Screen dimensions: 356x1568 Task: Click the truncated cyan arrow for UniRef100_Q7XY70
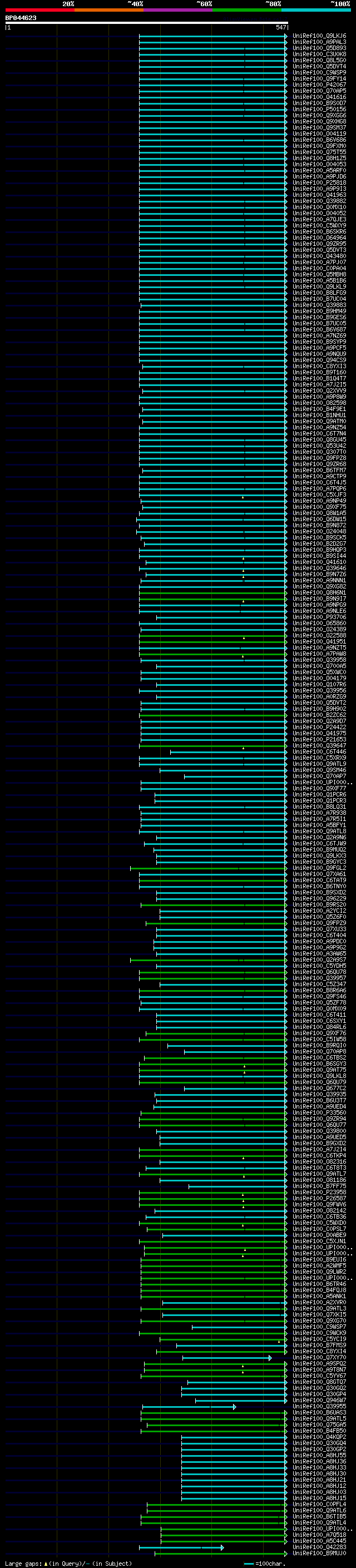[227, 1357]
